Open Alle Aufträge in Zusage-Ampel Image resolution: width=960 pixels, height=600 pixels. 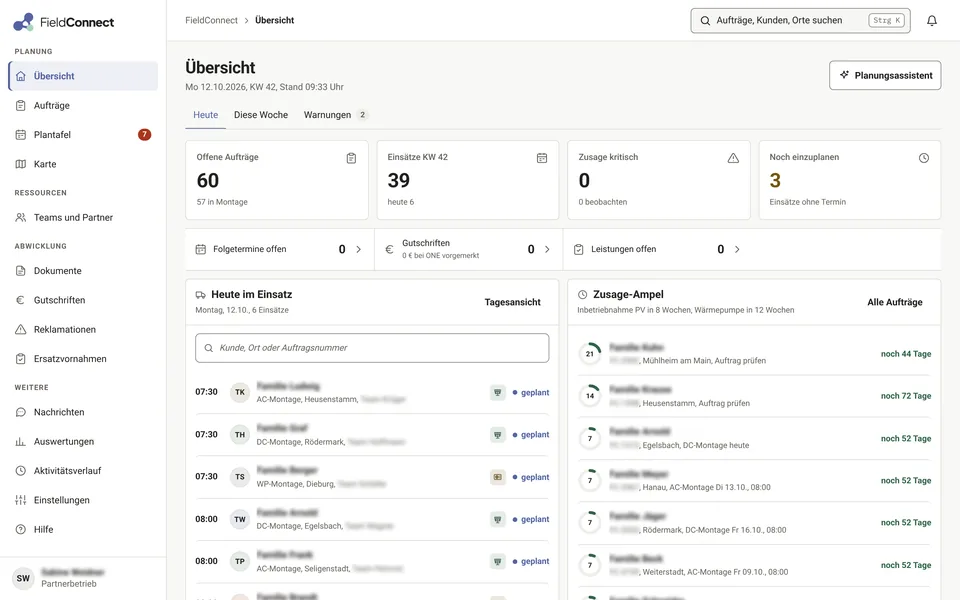point(894,302)
